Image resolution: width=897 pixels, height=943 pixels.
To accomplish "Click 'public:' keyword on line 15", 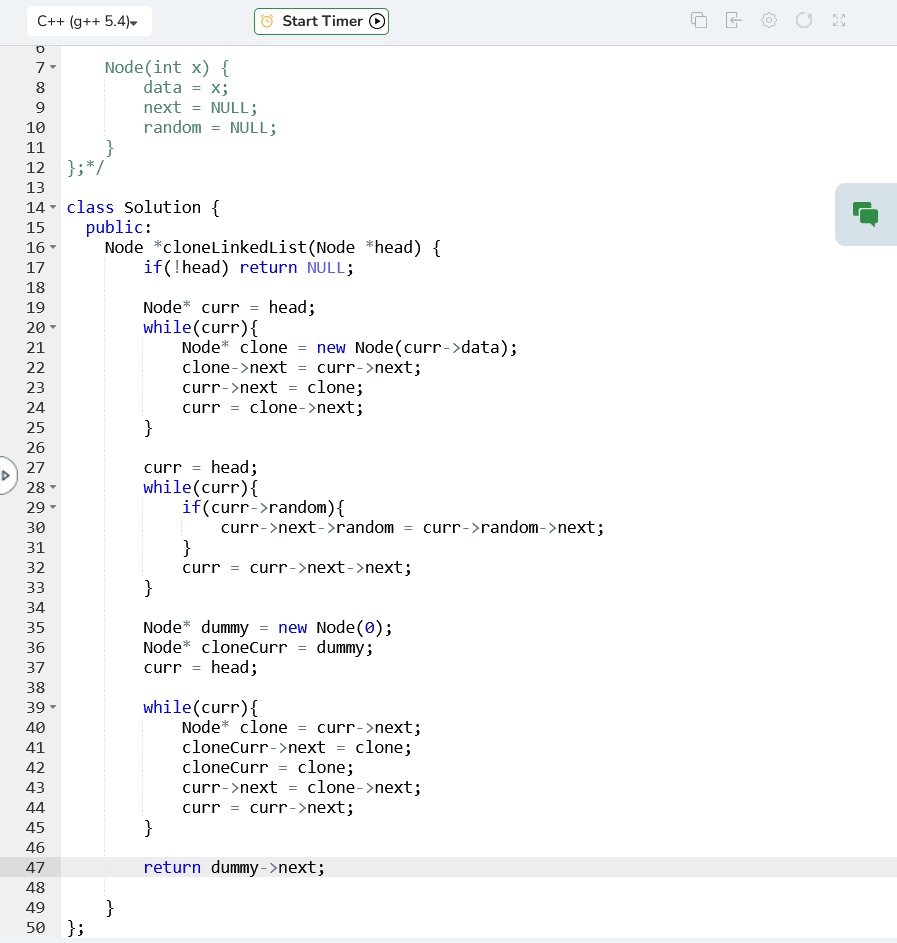I will pos(118,227).
